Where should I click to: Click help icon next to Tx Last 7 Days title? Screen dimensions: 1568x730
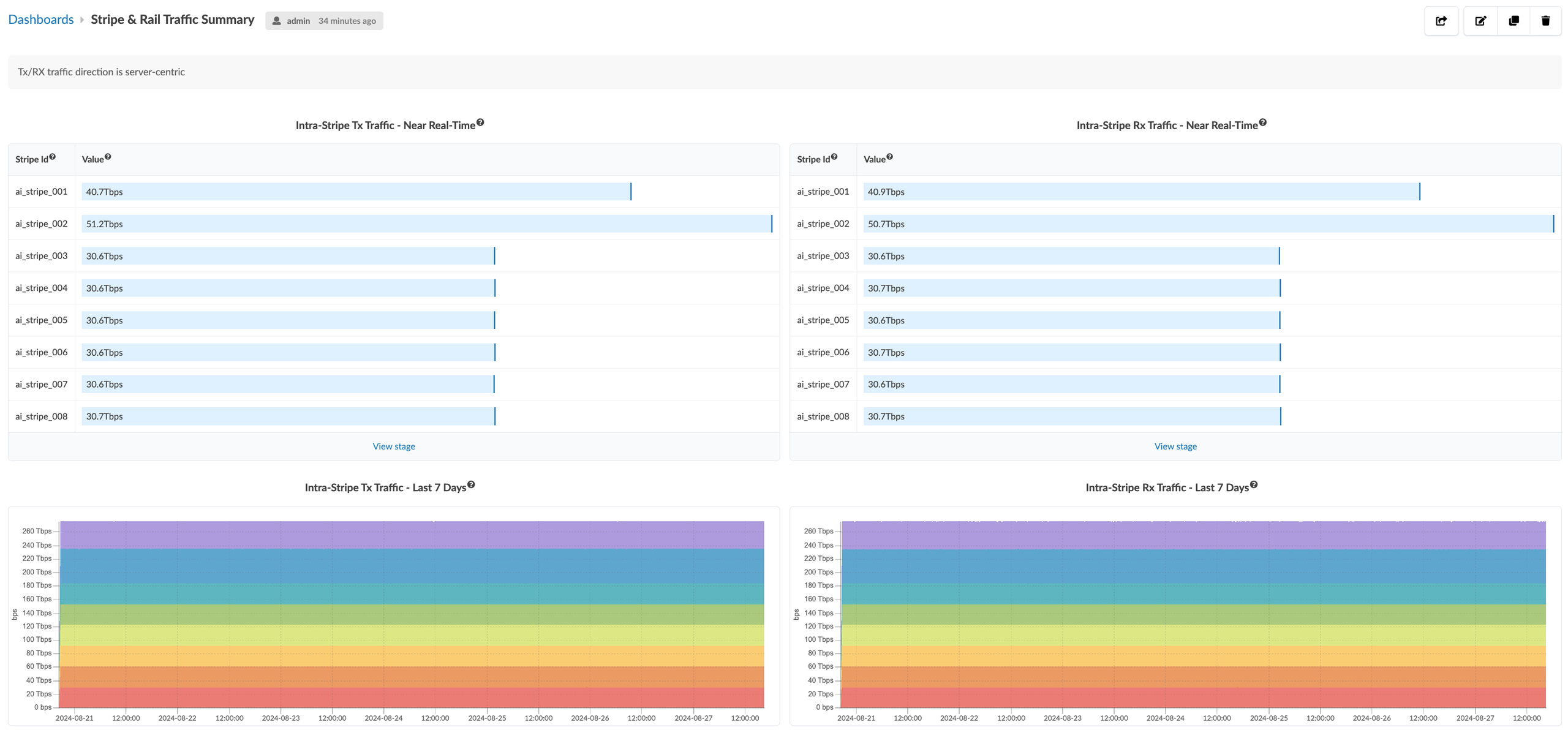coord(471,485)
